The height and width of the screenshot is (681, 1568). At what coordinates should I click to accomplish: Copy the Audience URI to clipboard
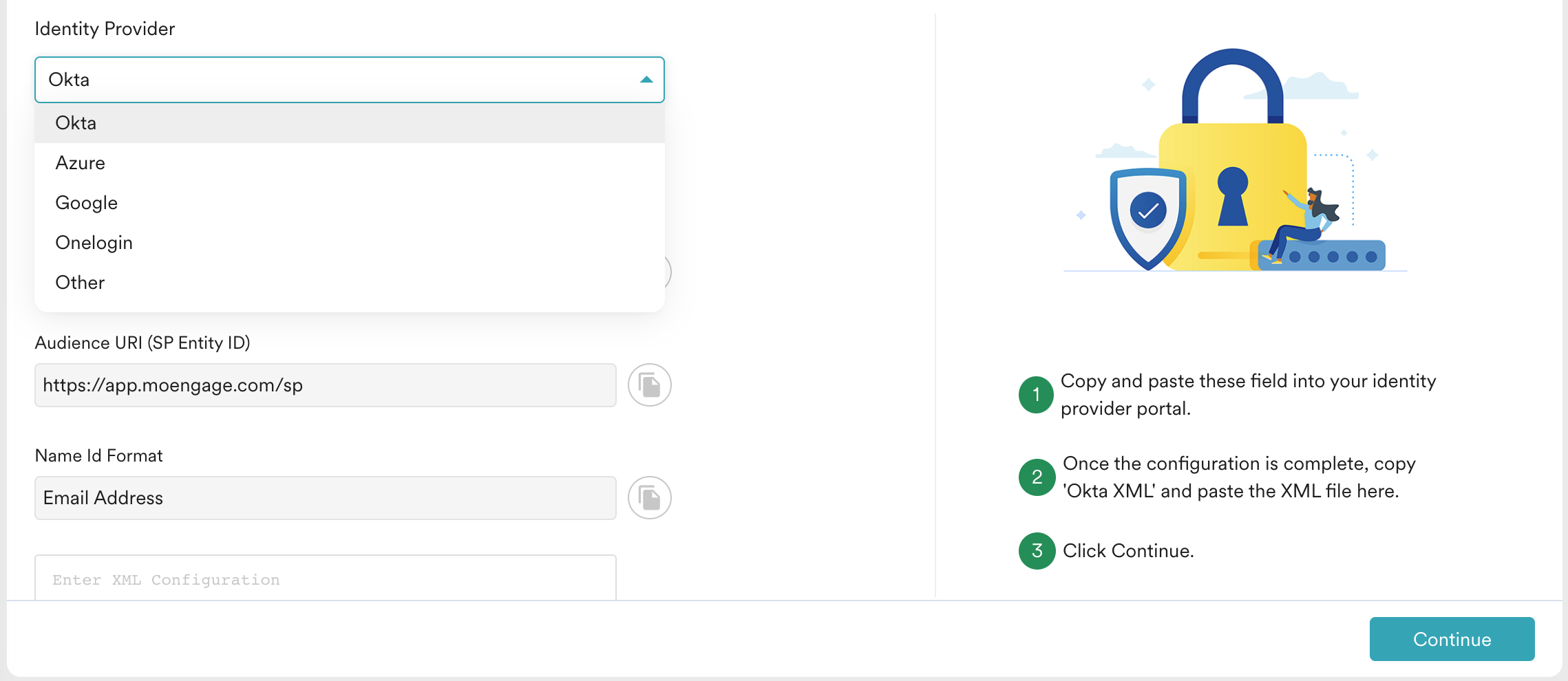point(650,385)
